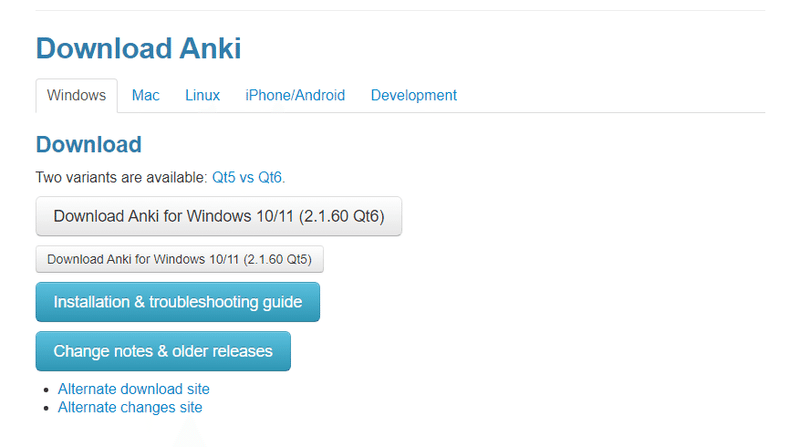Open Installation & troubleshooting guide
Screen dimensions: 800x447
[178, 302]
